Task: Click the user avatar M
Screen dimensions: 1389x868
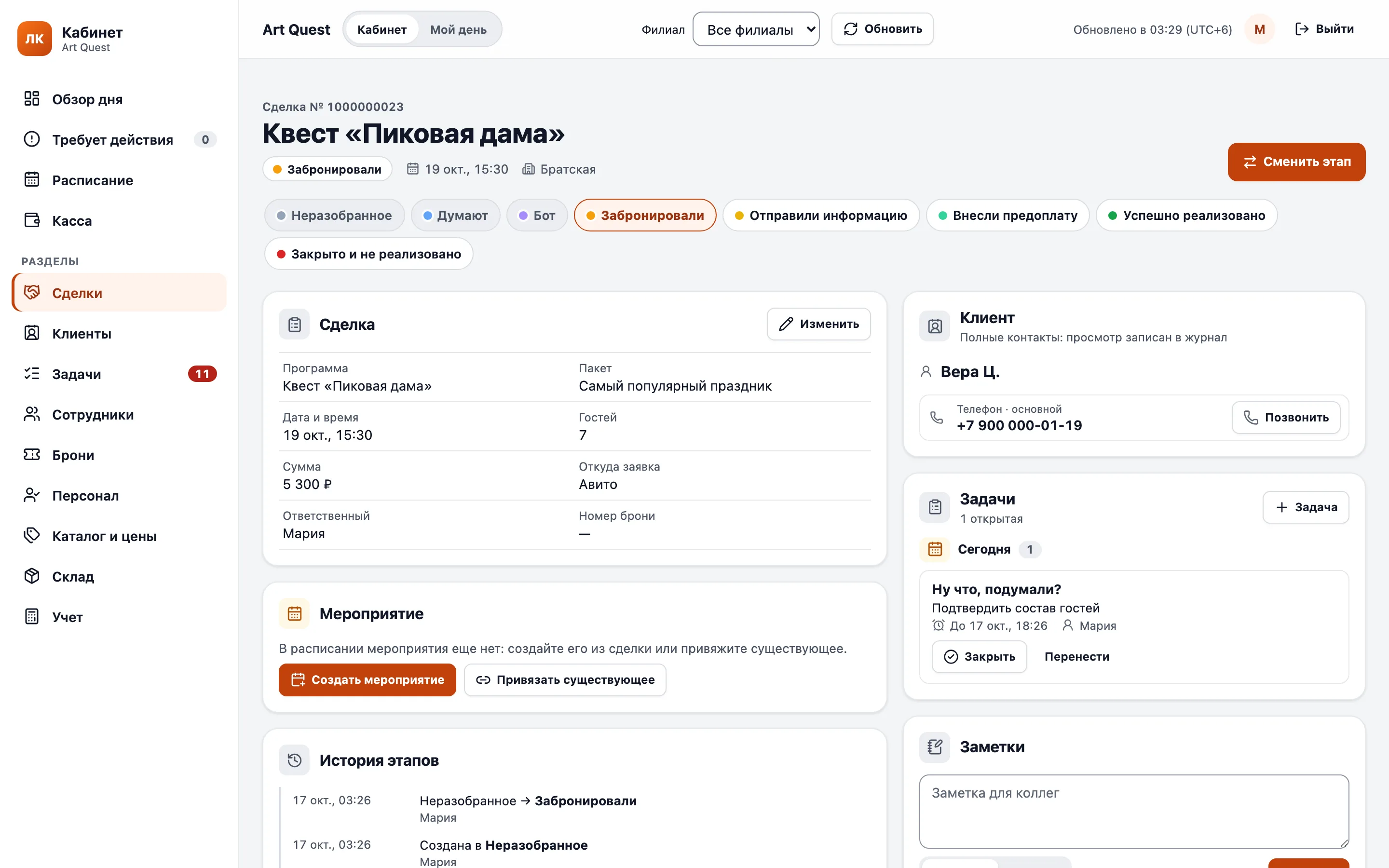Action: pos(1259,29)
